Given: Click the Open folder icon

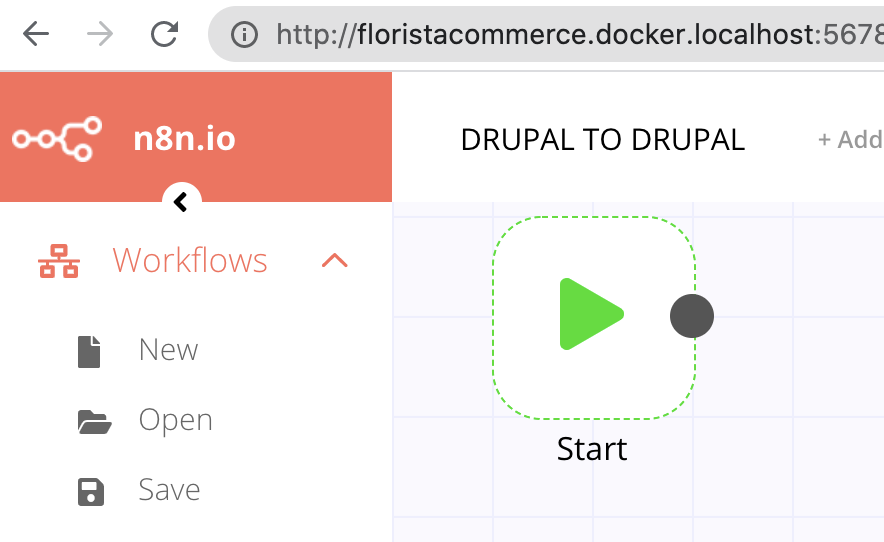Looking at the screenshot, I should [94, 422].
